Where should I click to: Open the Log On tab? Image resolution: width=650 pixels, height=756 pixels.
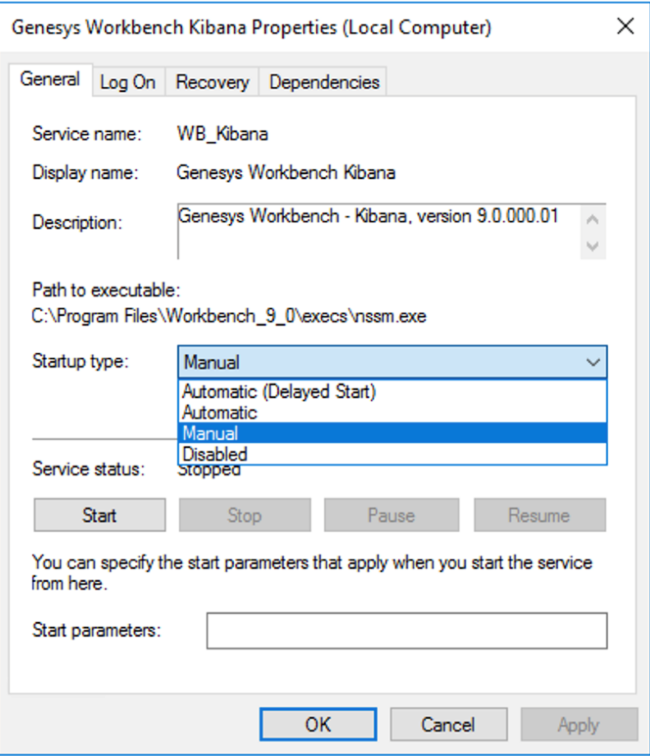[128, 82]
